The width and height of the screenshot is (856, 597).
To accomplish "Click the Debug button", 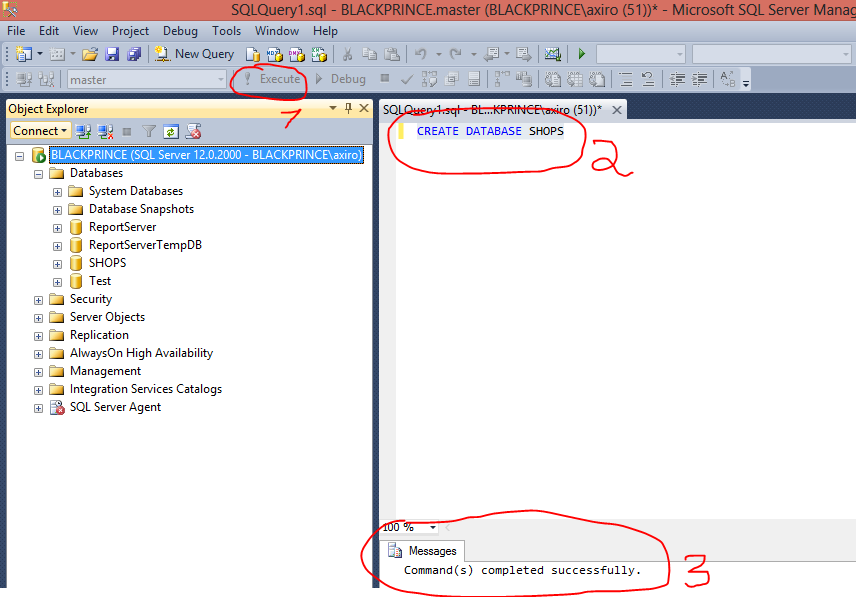I will pyautogui.click(x=341, y=79).
